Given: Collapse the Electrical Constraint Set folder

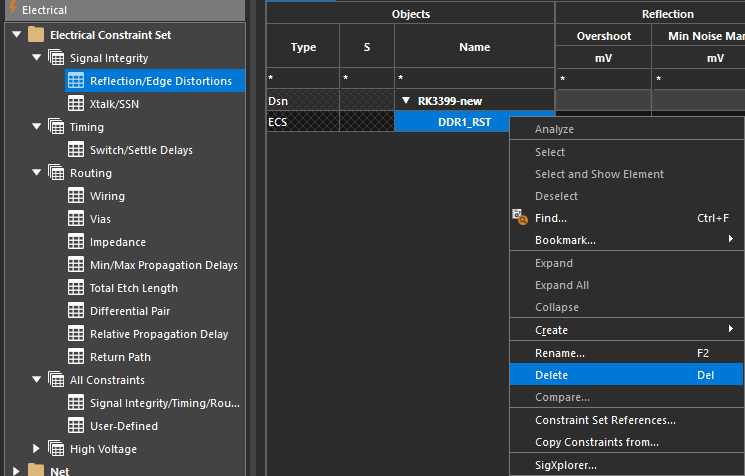Looking at the screenshot, I should [x=16, y=35].
